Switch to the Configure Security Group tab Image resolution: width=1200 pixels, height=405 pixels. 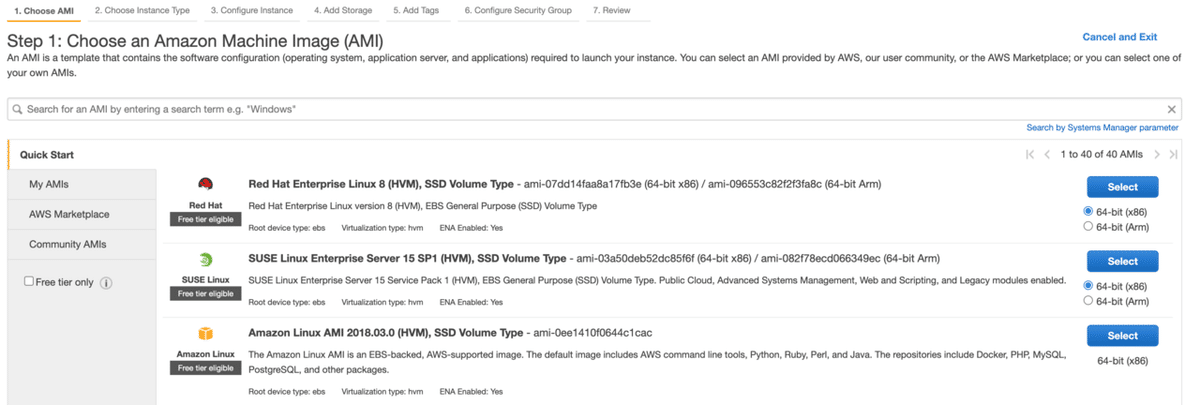click(518, 10)
